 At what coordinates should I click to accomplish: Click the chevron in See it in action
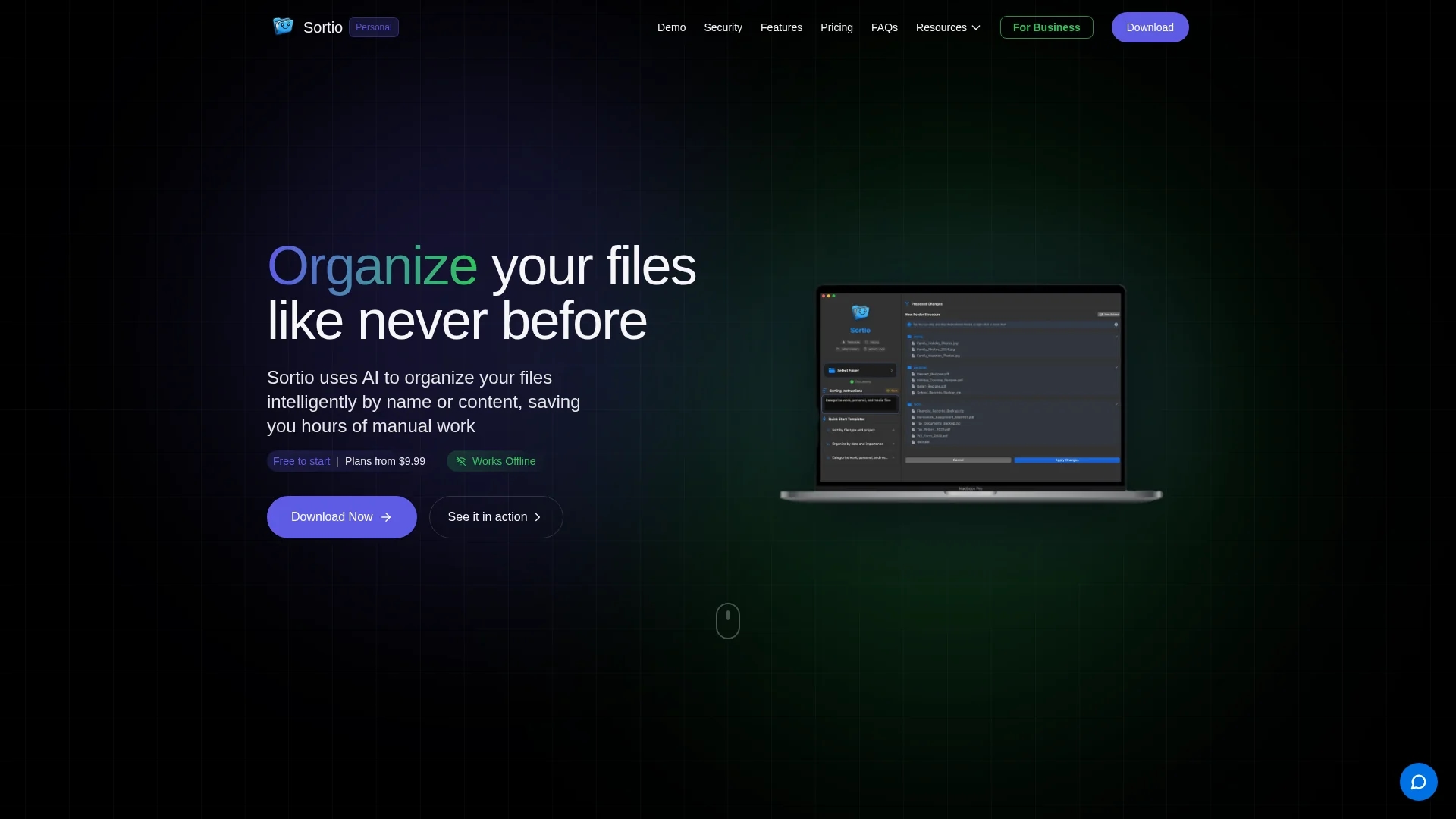click(538, 517)
